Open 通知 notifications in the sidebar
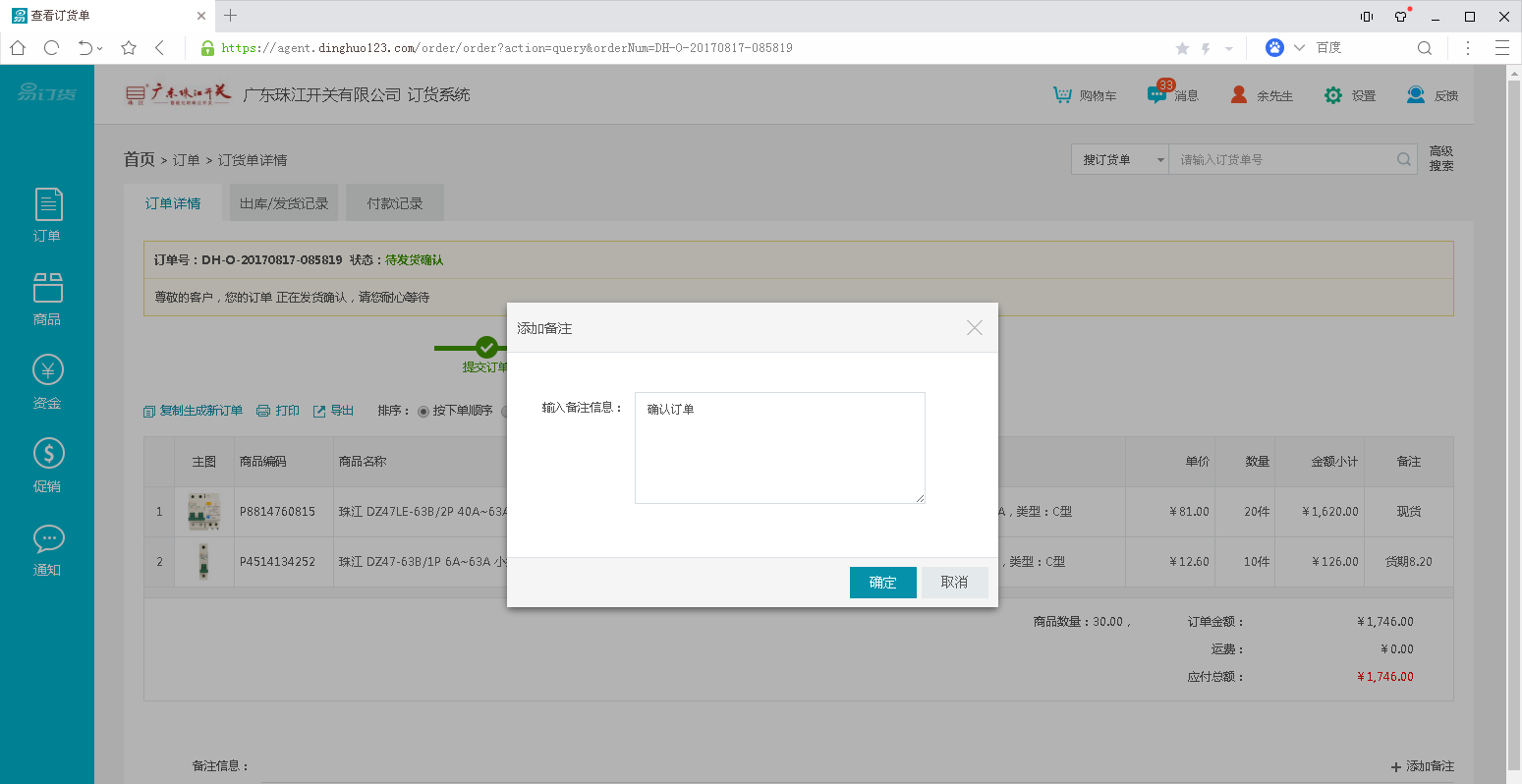Viewport: 1522px width, 784px height. pos(47,549)
